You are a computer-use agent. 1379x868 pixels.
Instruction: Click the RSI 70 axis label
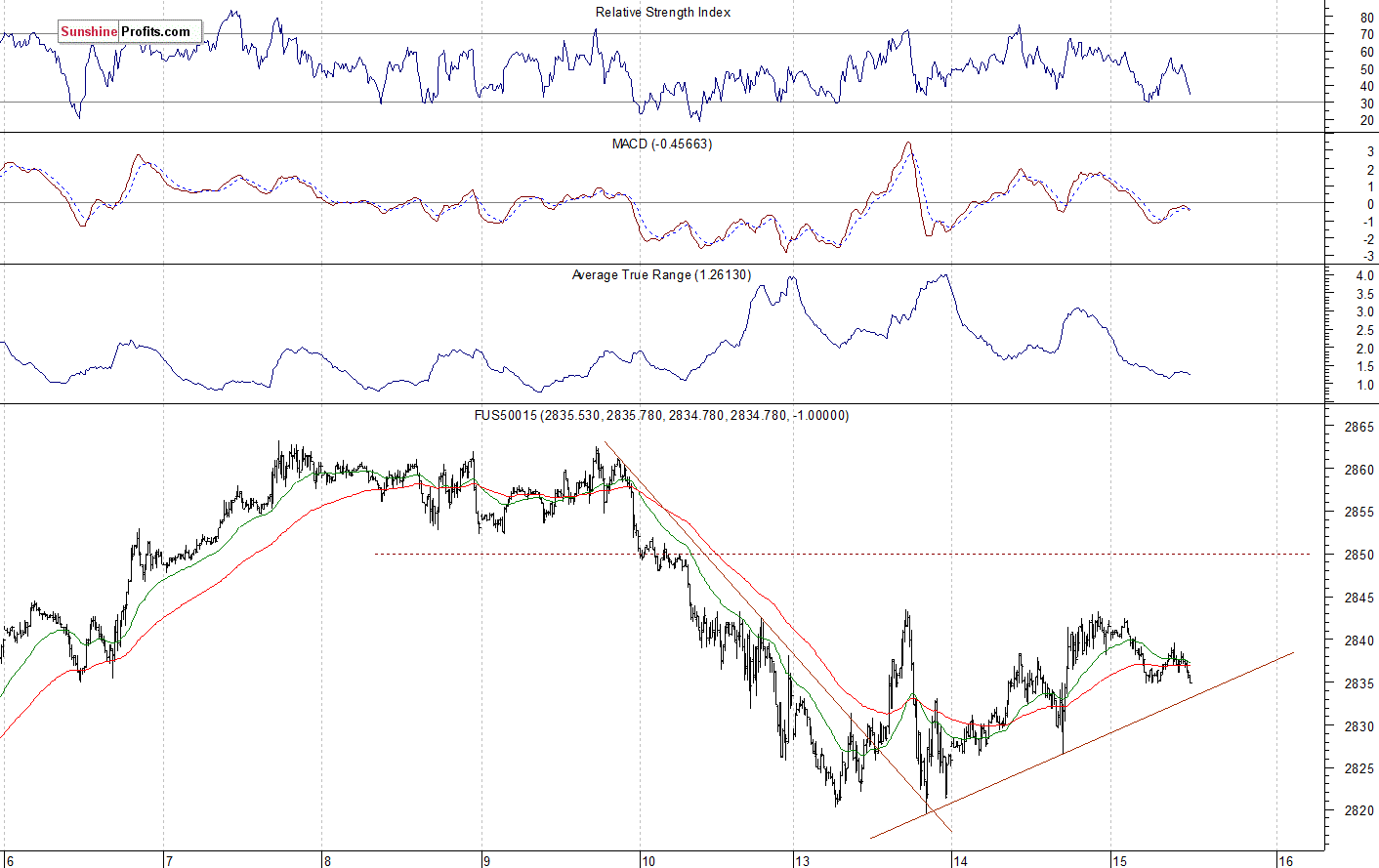point(1366,35)
